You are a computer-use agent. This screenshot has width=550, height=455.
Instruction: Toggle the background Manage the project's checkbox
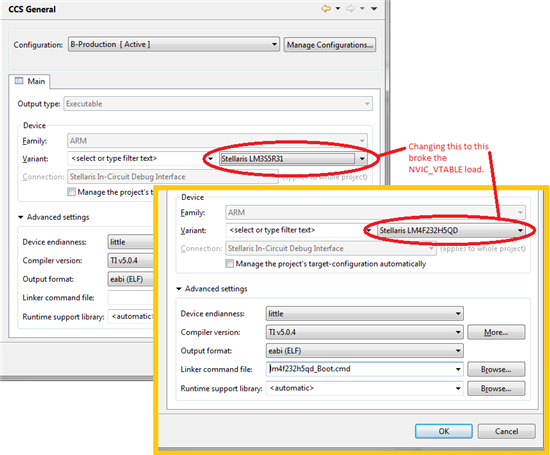click(x=71, y=192)
